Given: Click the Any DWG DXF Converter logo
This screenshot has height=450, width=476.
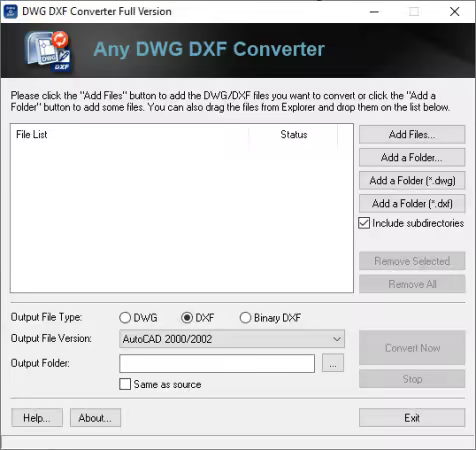Looking at the screenshot, I should point(48,52).
